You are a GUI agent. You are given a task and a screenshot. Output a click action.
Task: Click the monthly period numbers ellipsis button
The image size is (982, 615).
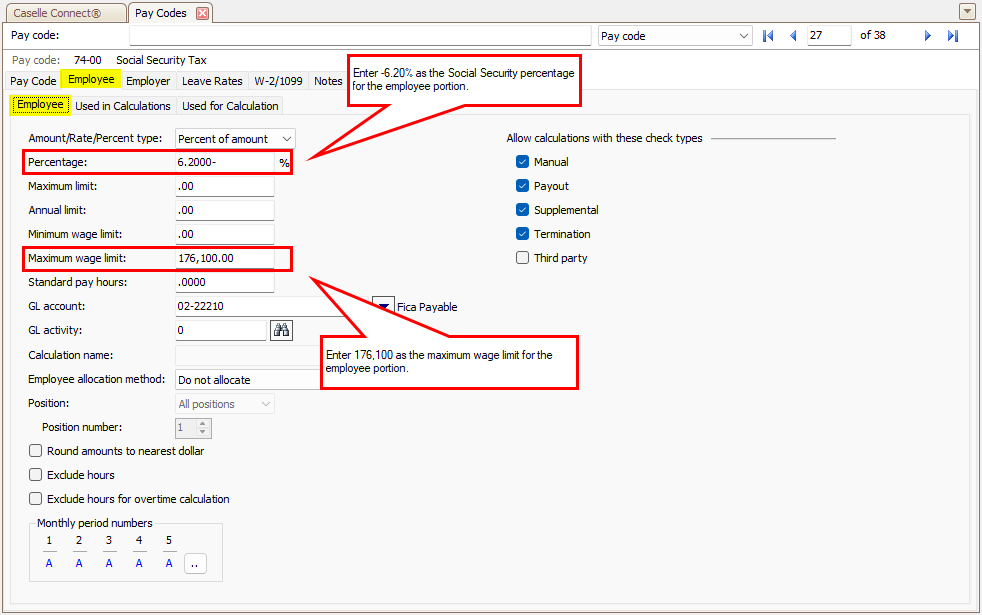coord(194,564)
